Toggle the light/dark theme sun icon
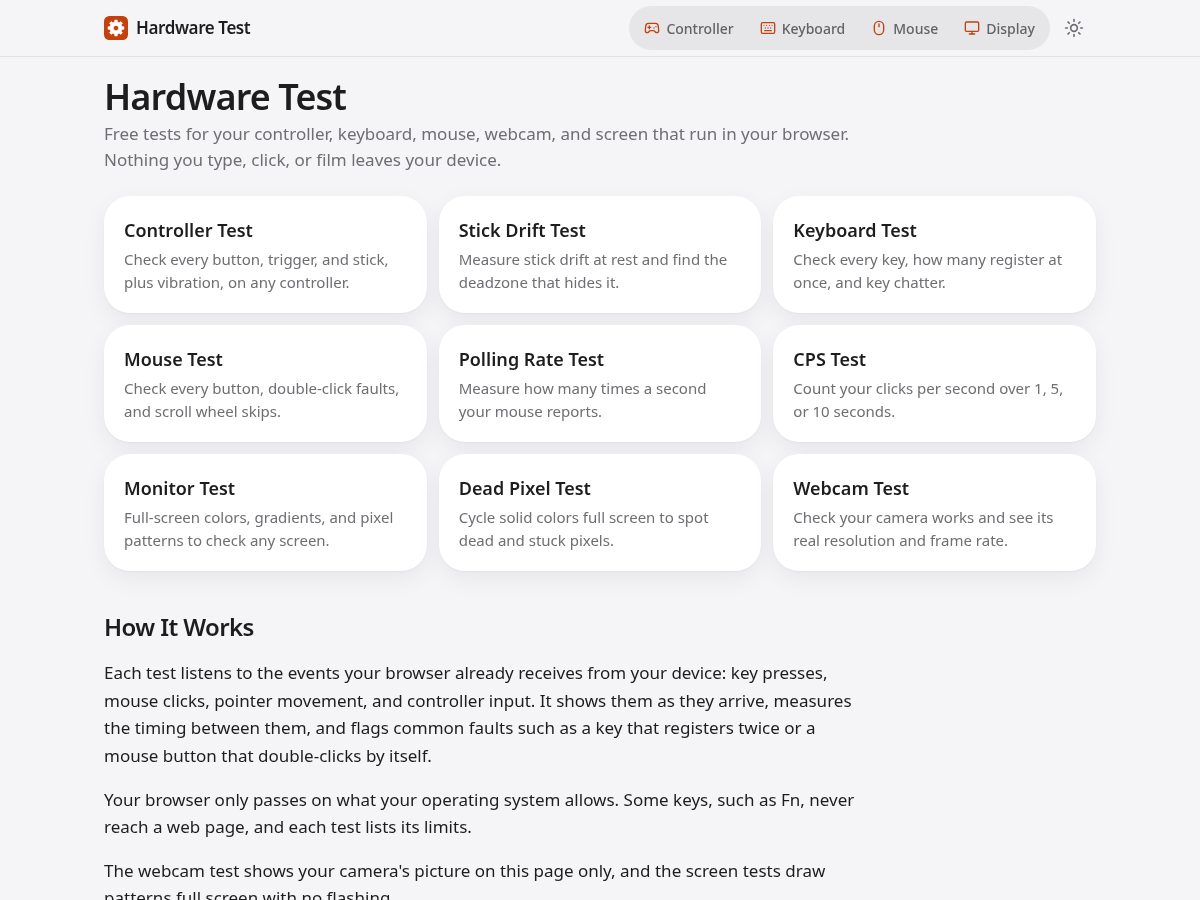Viewport: 1200px width, 900px height. pos(1074,28)
